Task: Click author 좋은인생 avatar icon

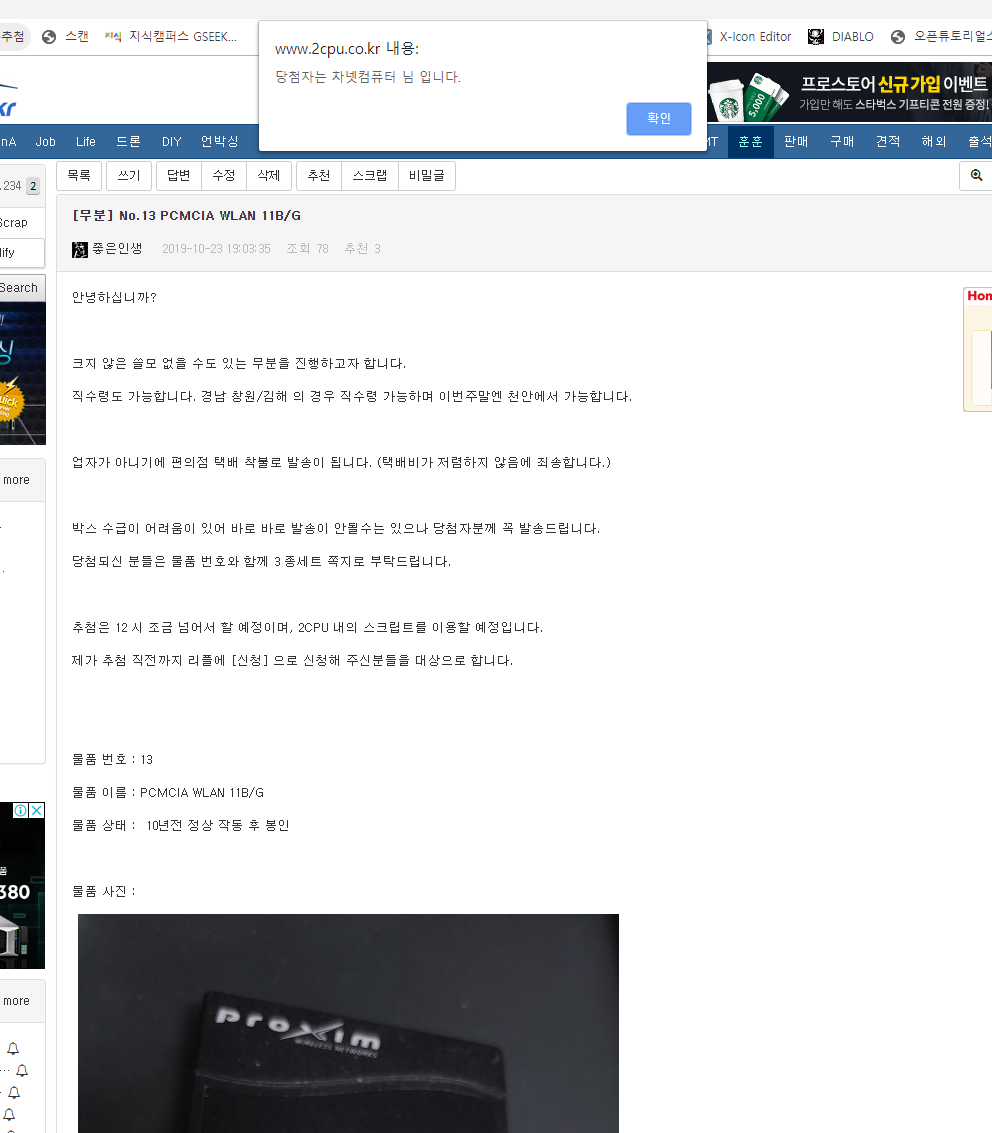Action: [x=80, y=249]
